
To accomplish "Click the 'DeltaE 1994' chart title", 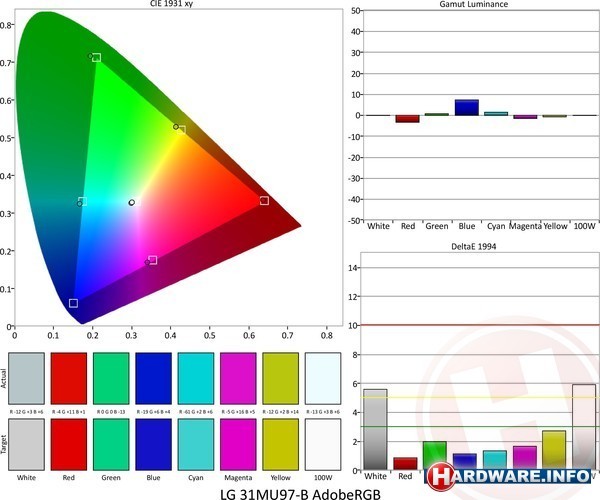I will pyautogui.click(x=474, y=246).
